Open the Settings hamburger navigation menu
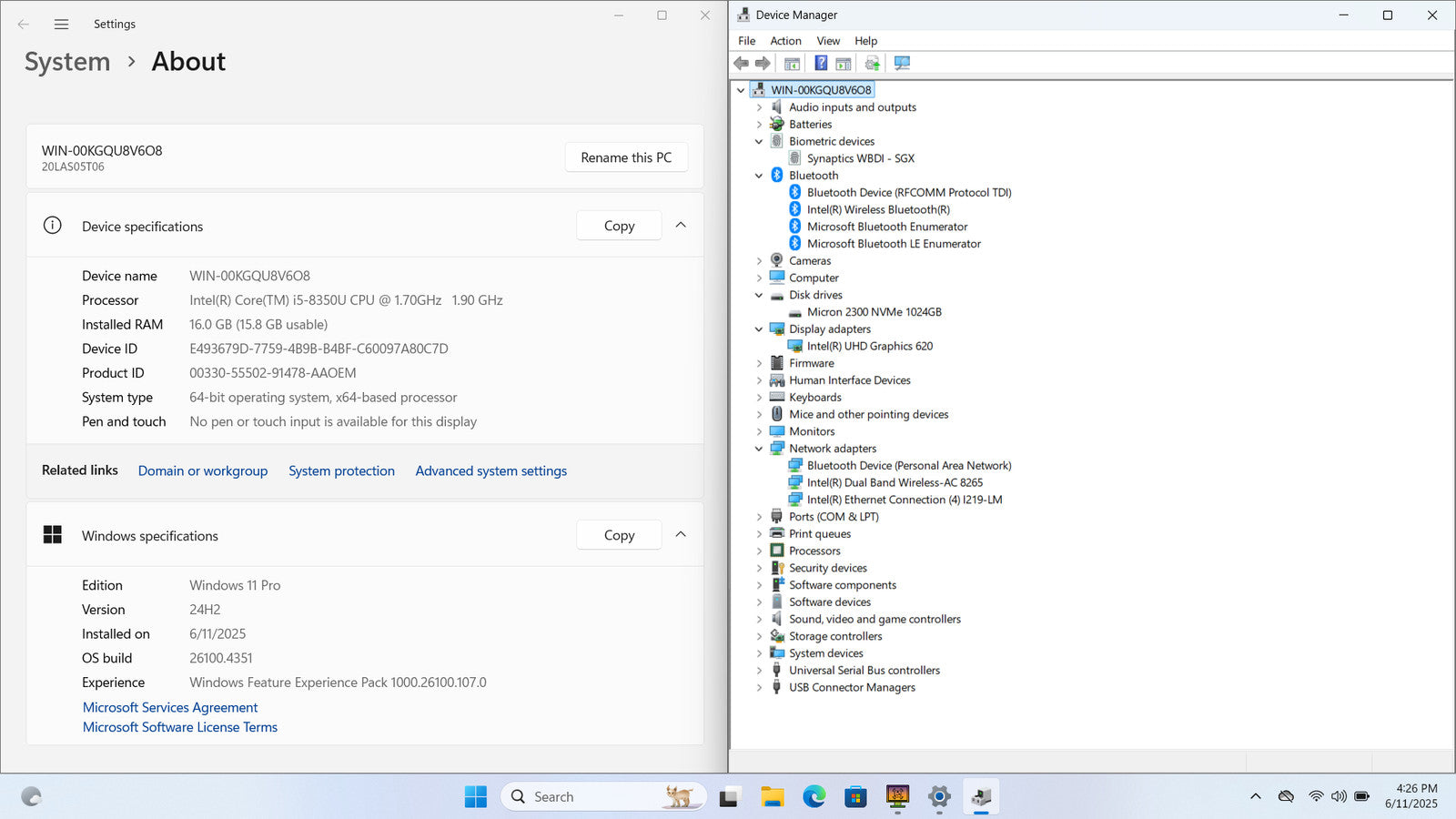Image resolution: width=1456 pixels, height=819 pixels. [61, 25]
